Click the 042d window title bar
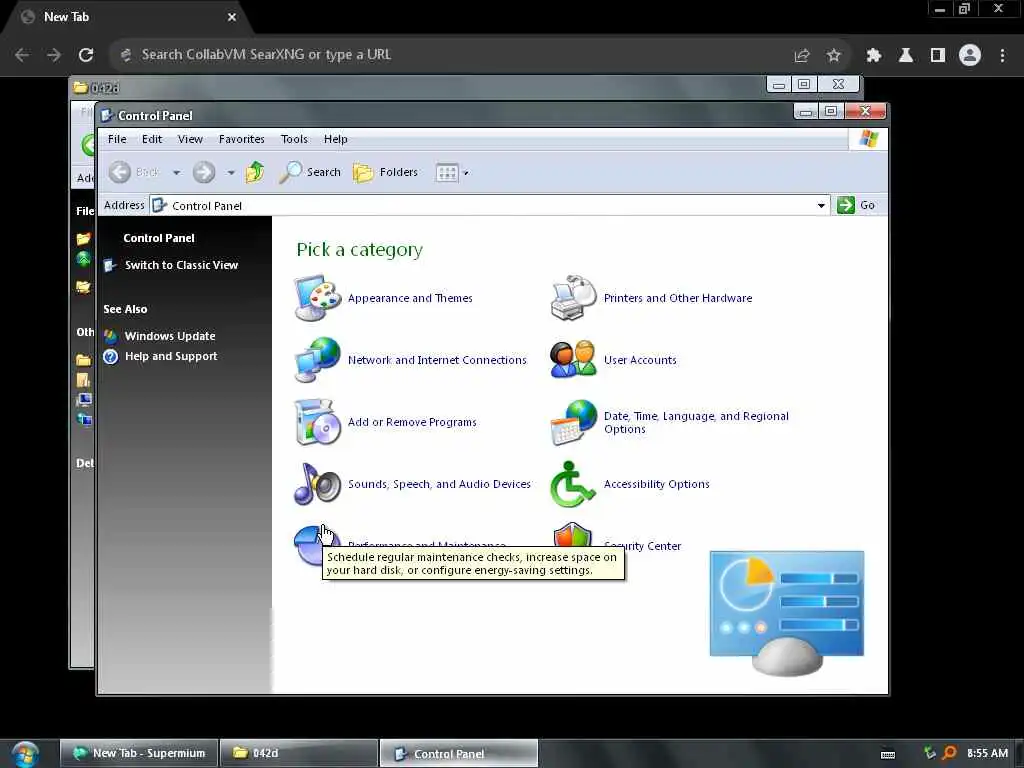The width and height of the screenshot is (1024, 768). pos(418,86)
